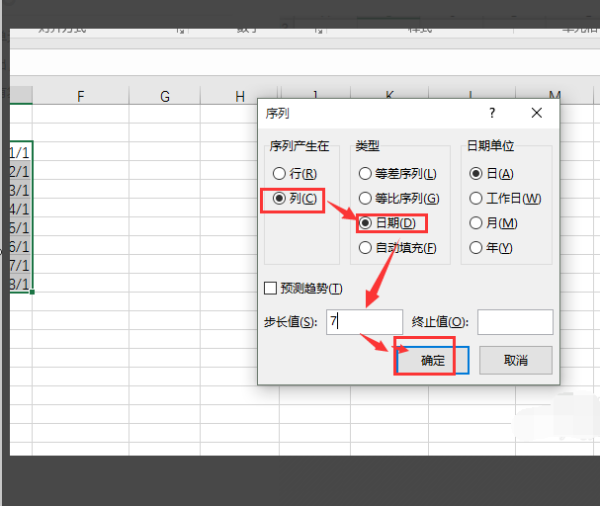Select the 列(C) column option
The height and width of the screenshot is (506, 600).
tap(294, 198)
